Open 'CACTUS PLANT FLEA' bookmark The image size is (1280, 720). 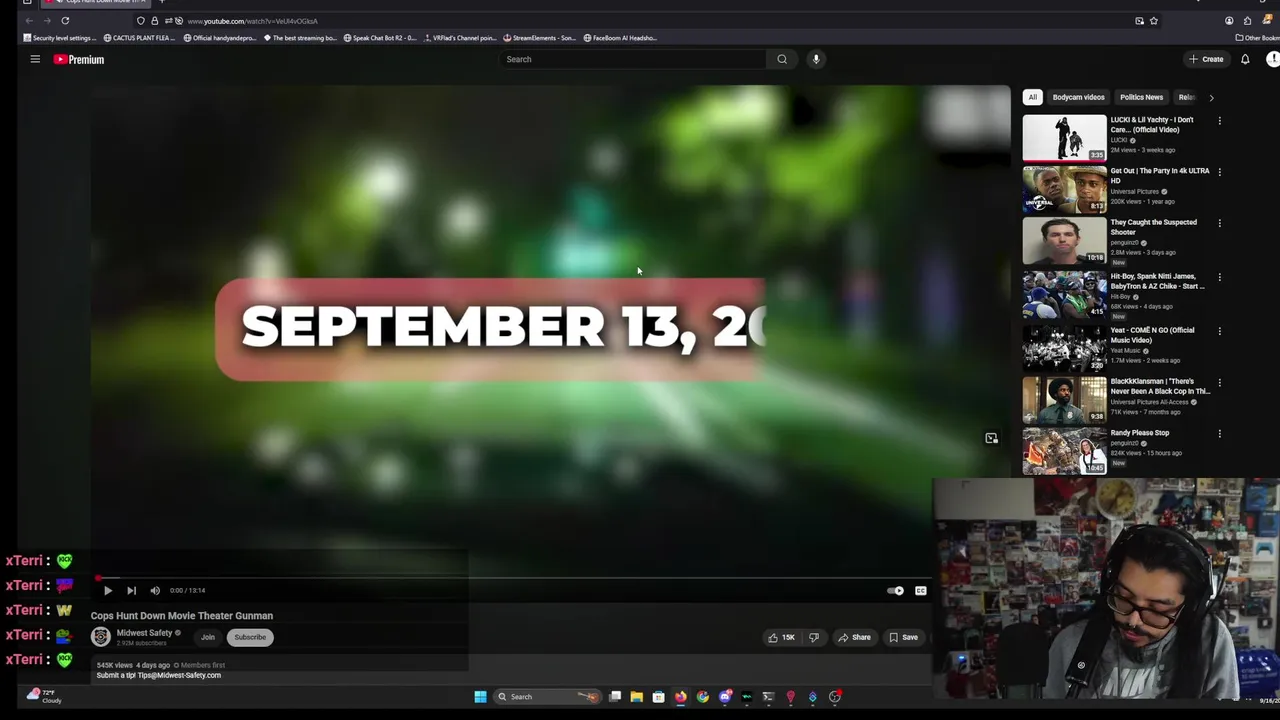click(x=140, y=38)
